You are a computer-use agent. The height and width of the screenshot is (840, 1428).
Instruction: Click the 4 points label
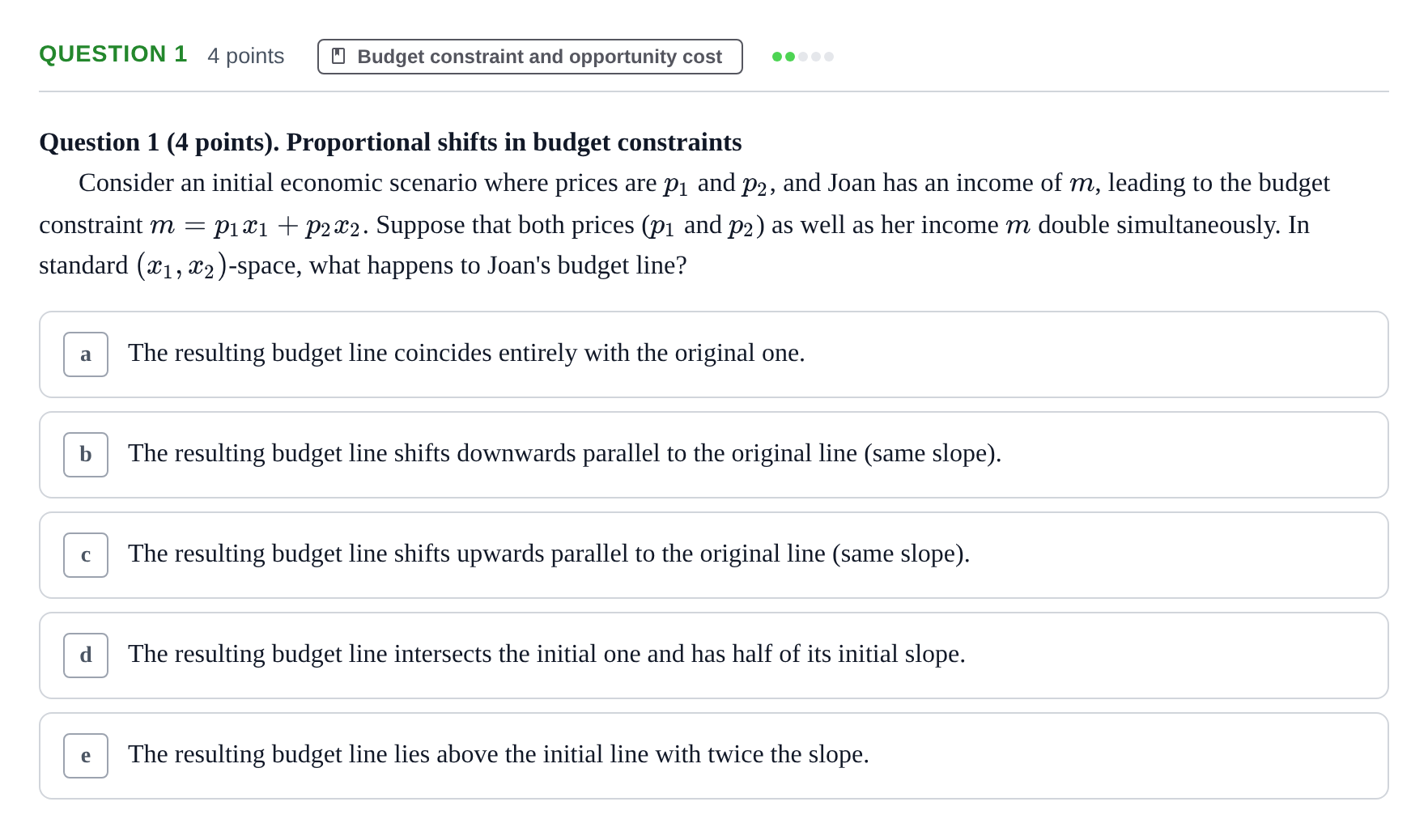(x=246, y=56)
